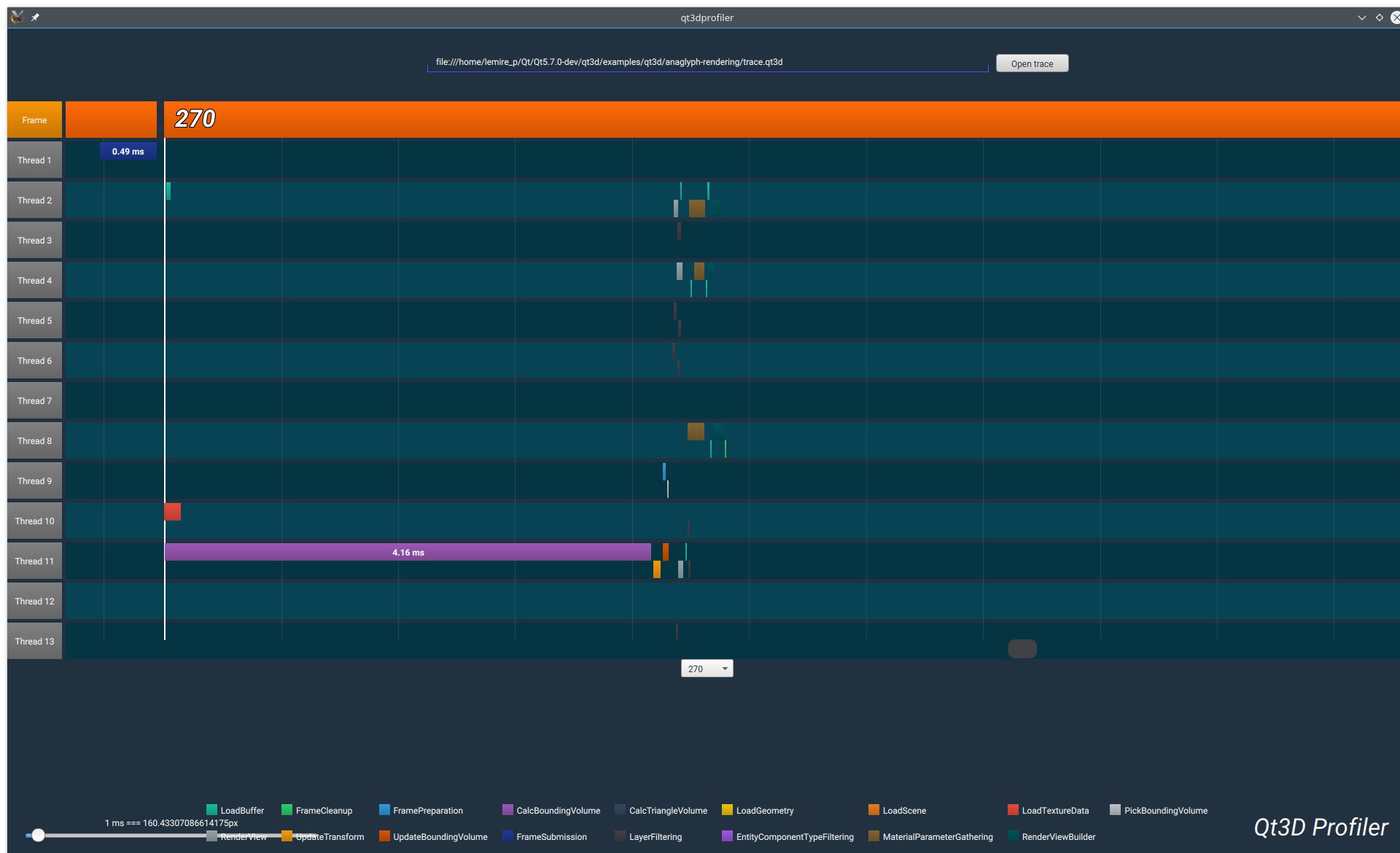Click the red LoadTextureData block on Thread 10
Image resolution: width=1400 pixels, height=853 pixels.
(x=173, y=511)
